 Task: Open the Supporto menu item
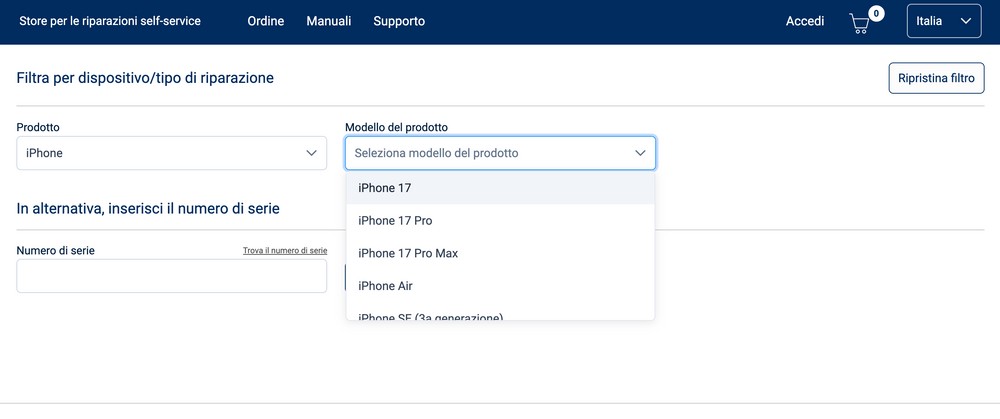[399, 21]
